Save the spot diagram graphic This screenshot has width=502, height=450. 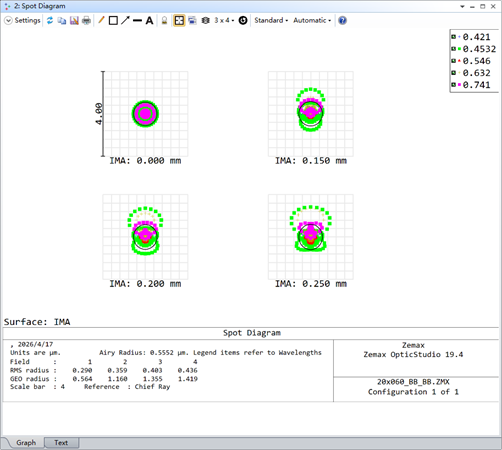coord(74,21)
